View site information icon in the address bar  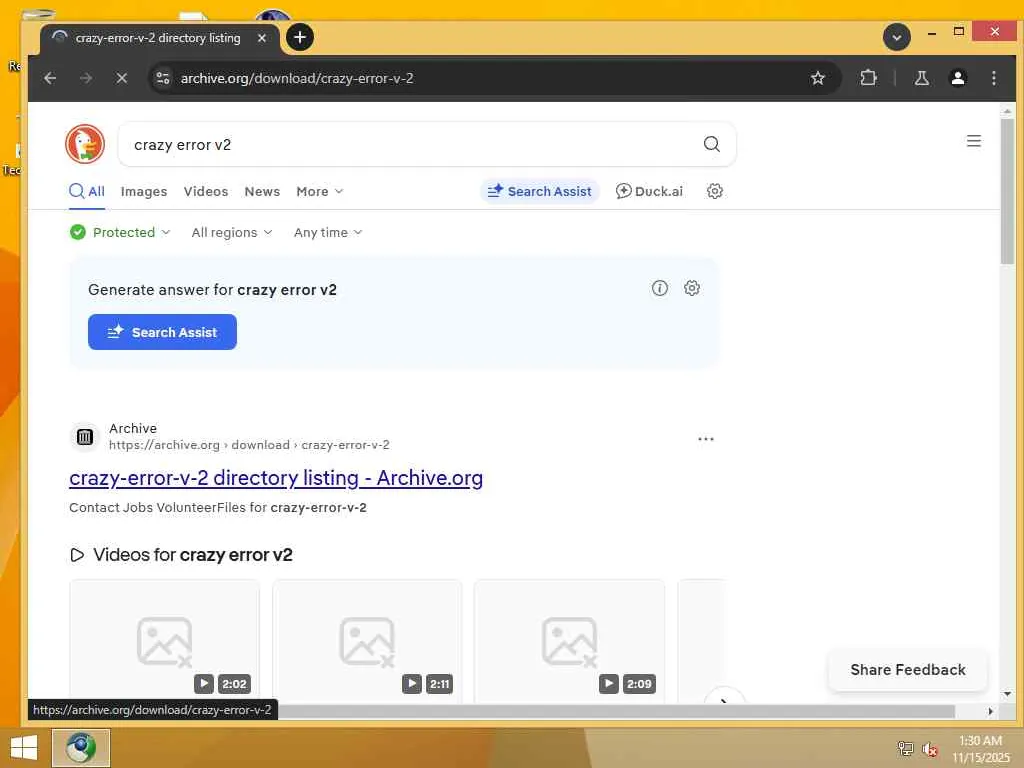click(163, 78)
